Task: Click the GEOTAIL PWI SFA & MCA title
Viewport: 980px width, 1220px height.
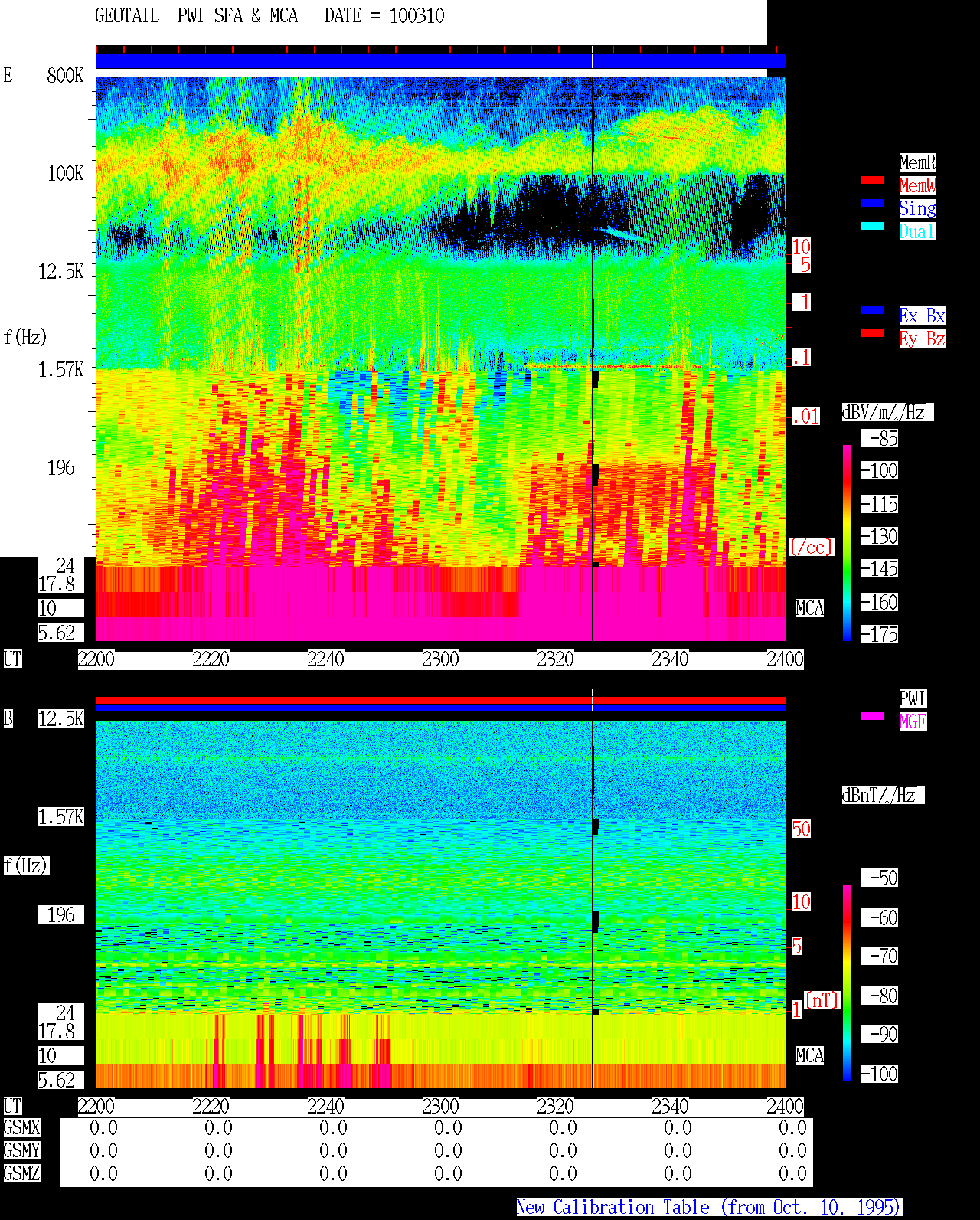Action: 196,16
